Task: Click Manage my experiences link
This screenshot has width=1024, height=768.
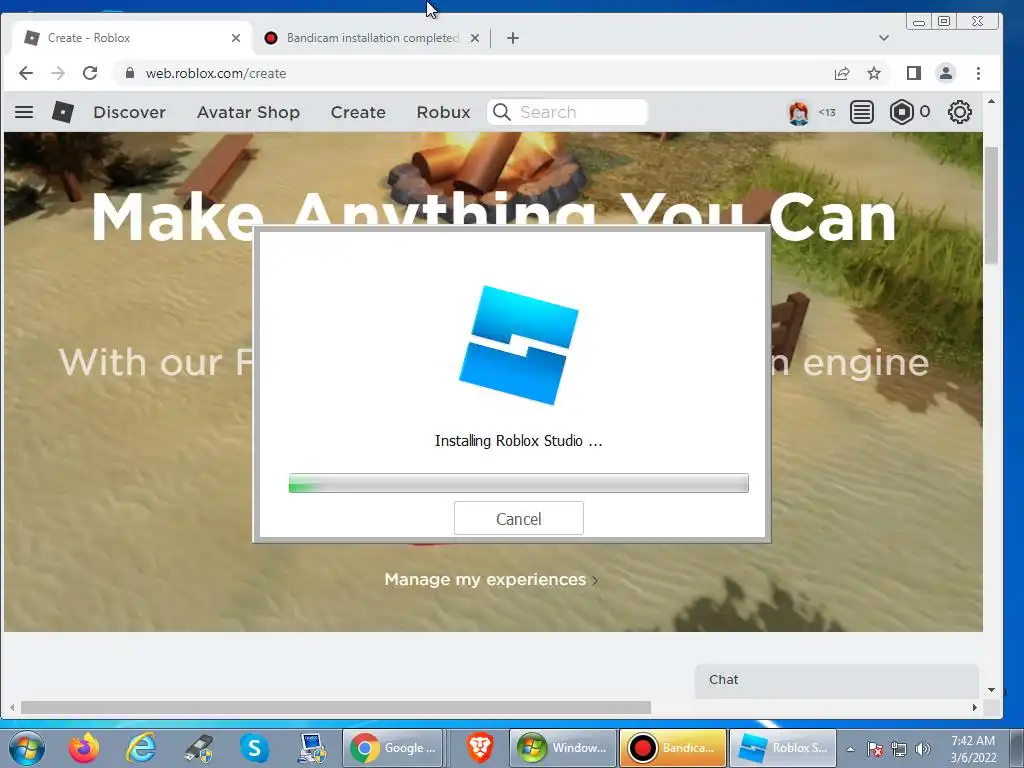Action: (491, 579)
